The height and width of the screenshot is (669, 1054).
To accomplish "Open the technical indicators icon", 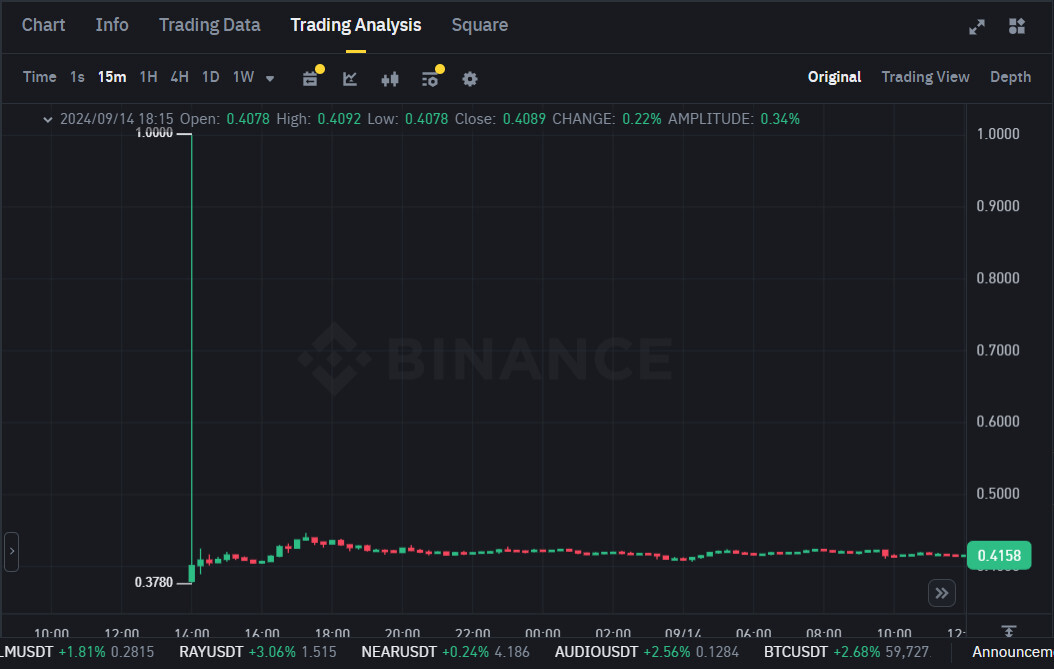I will point(350,79).
